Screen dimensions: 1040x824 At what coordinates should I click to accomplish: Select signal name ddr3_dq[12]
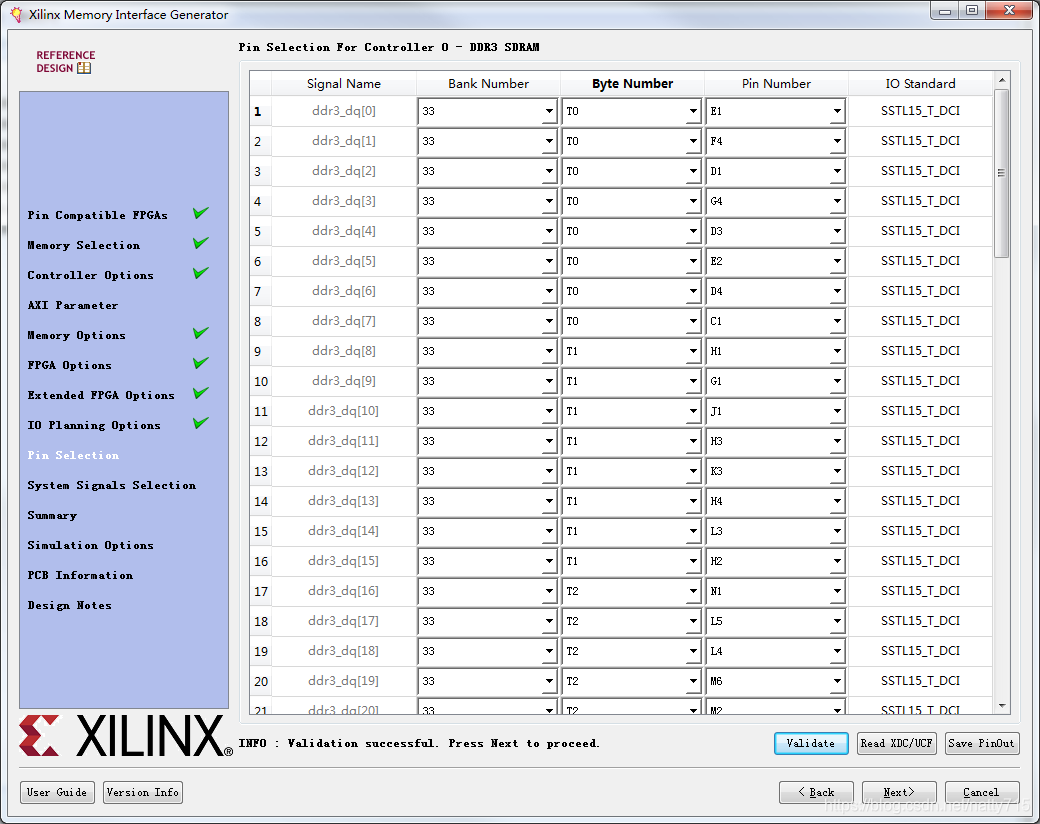pos(344,471)
